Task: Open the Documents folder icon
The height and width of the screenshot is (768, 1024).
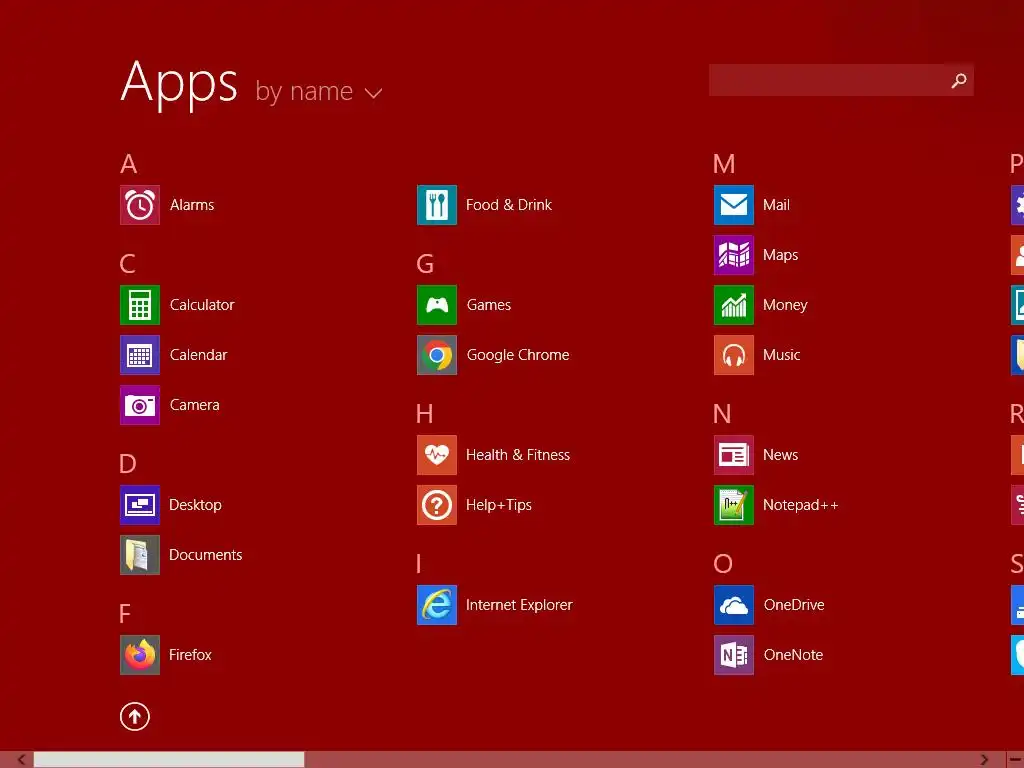Action: pos(140,555)
